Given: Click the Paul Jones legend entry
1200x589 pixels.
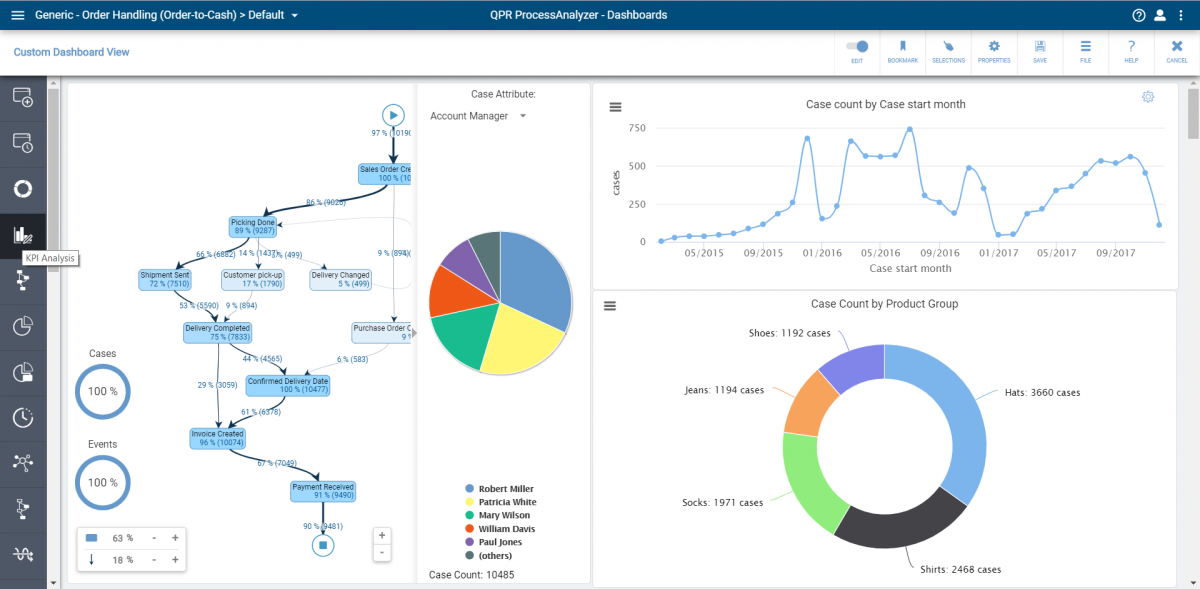Looking at the screenshot, I should coord(493,542).
